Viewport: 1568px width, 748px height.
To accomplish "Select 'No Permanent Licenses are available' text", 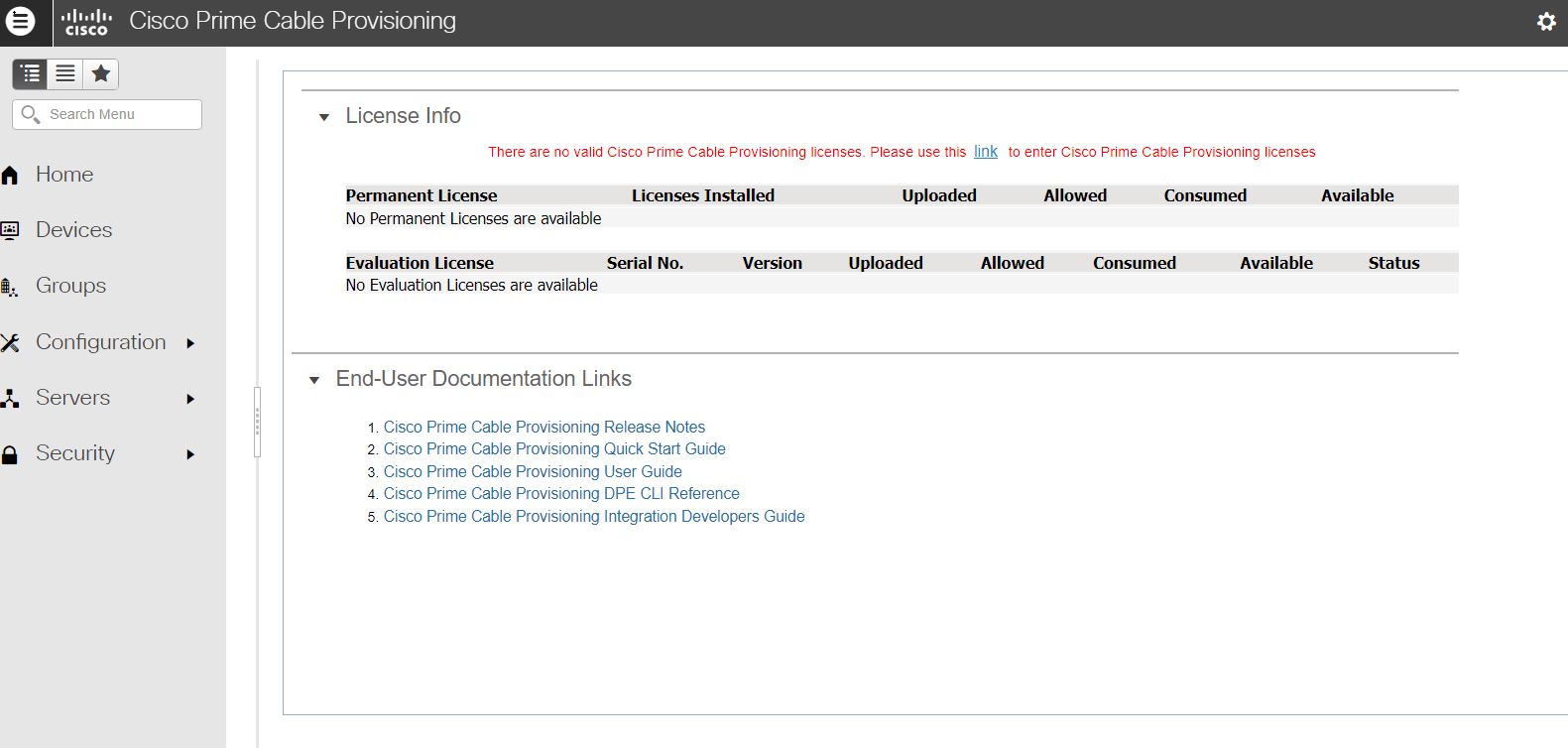I will pyautogui.click(x=473, y=218).
